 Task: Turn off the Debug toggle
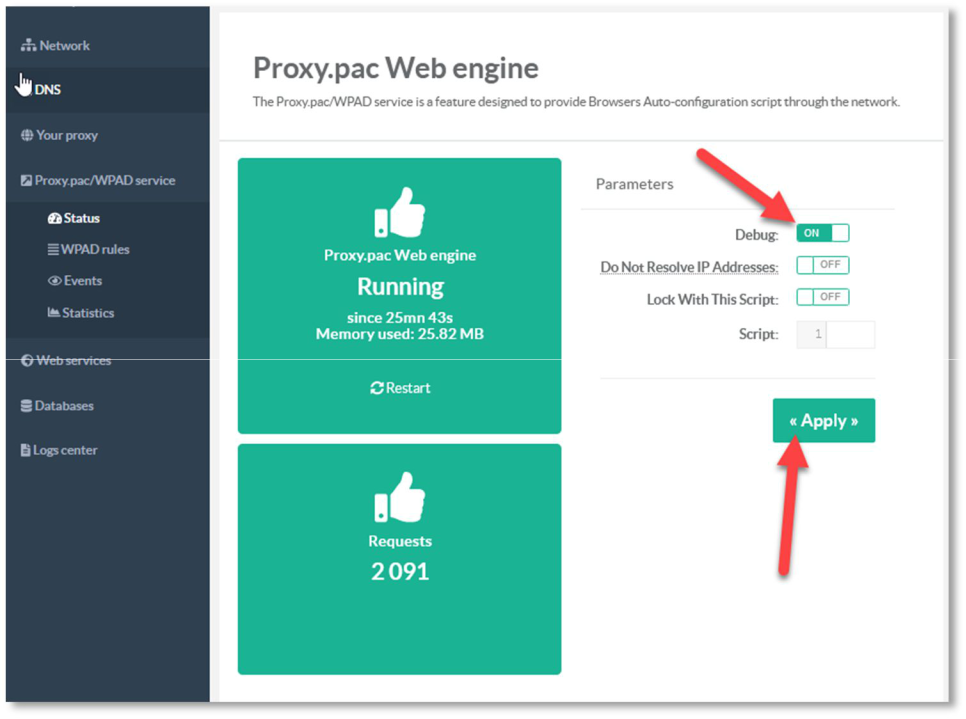(x=822, y=233)
